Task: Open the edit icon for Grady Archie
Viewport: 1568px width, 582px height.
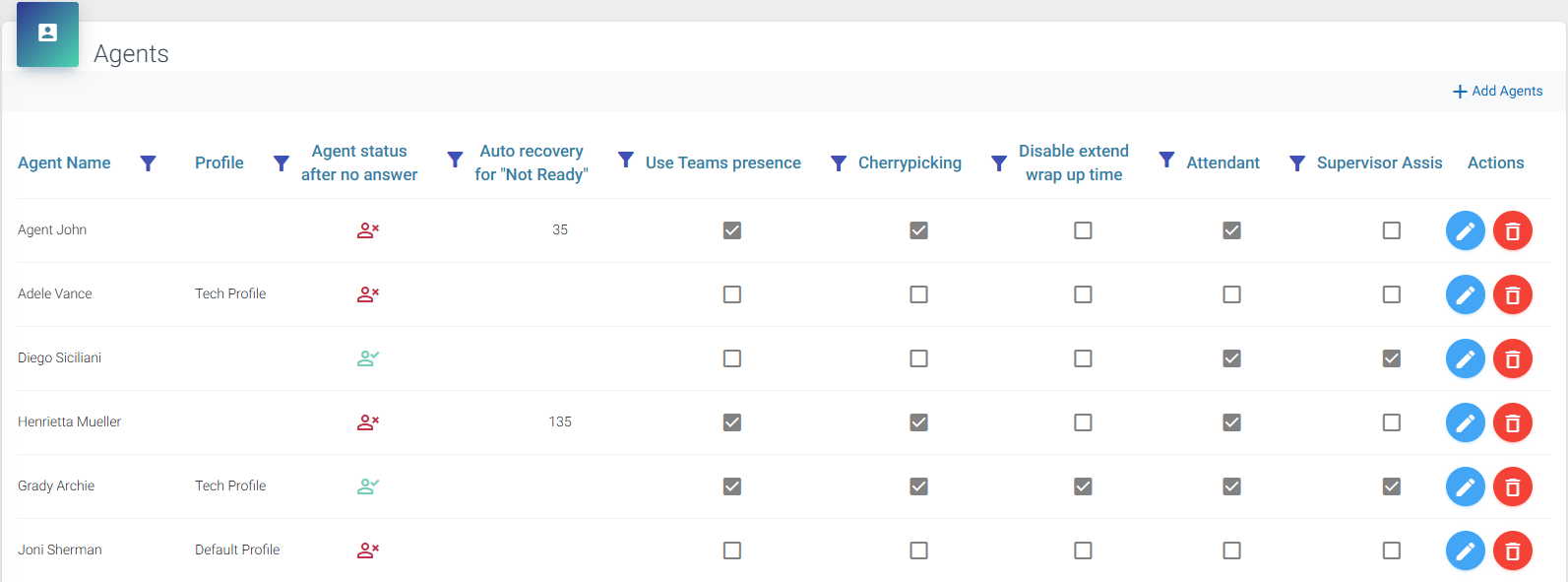Action: pos(1465,486)
